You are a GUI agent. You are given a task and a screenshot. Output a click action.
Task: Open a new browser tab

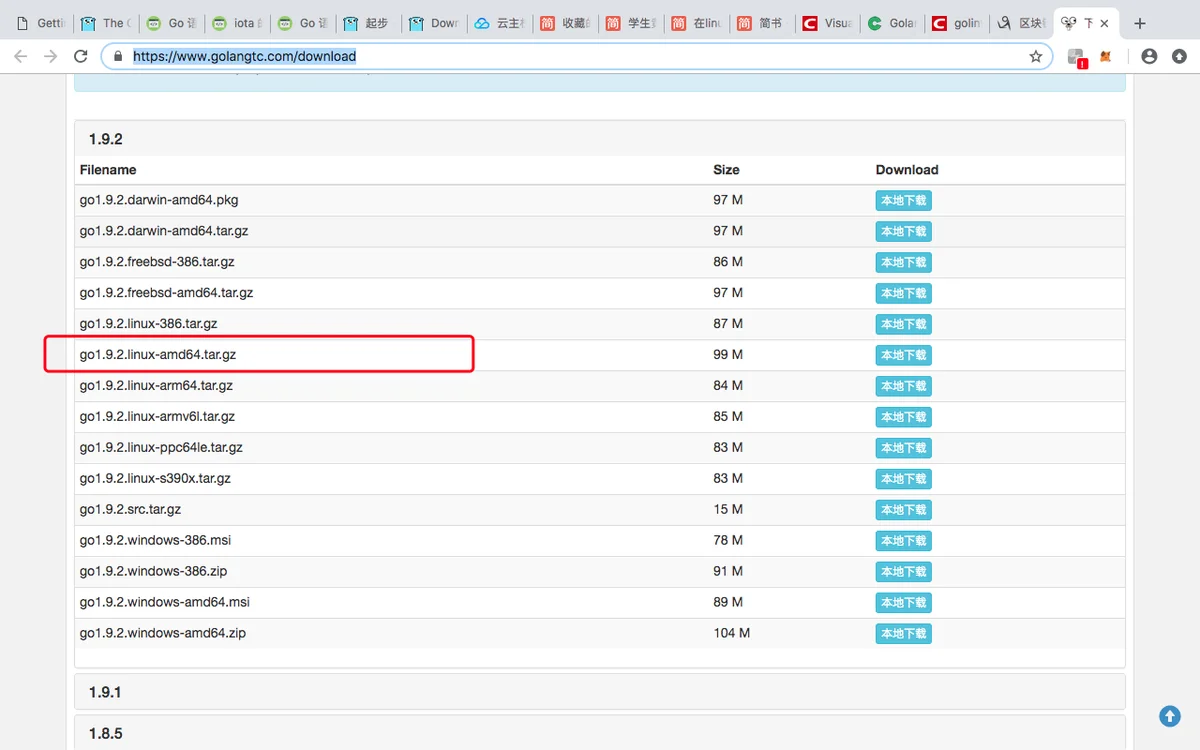point(1140,23)
